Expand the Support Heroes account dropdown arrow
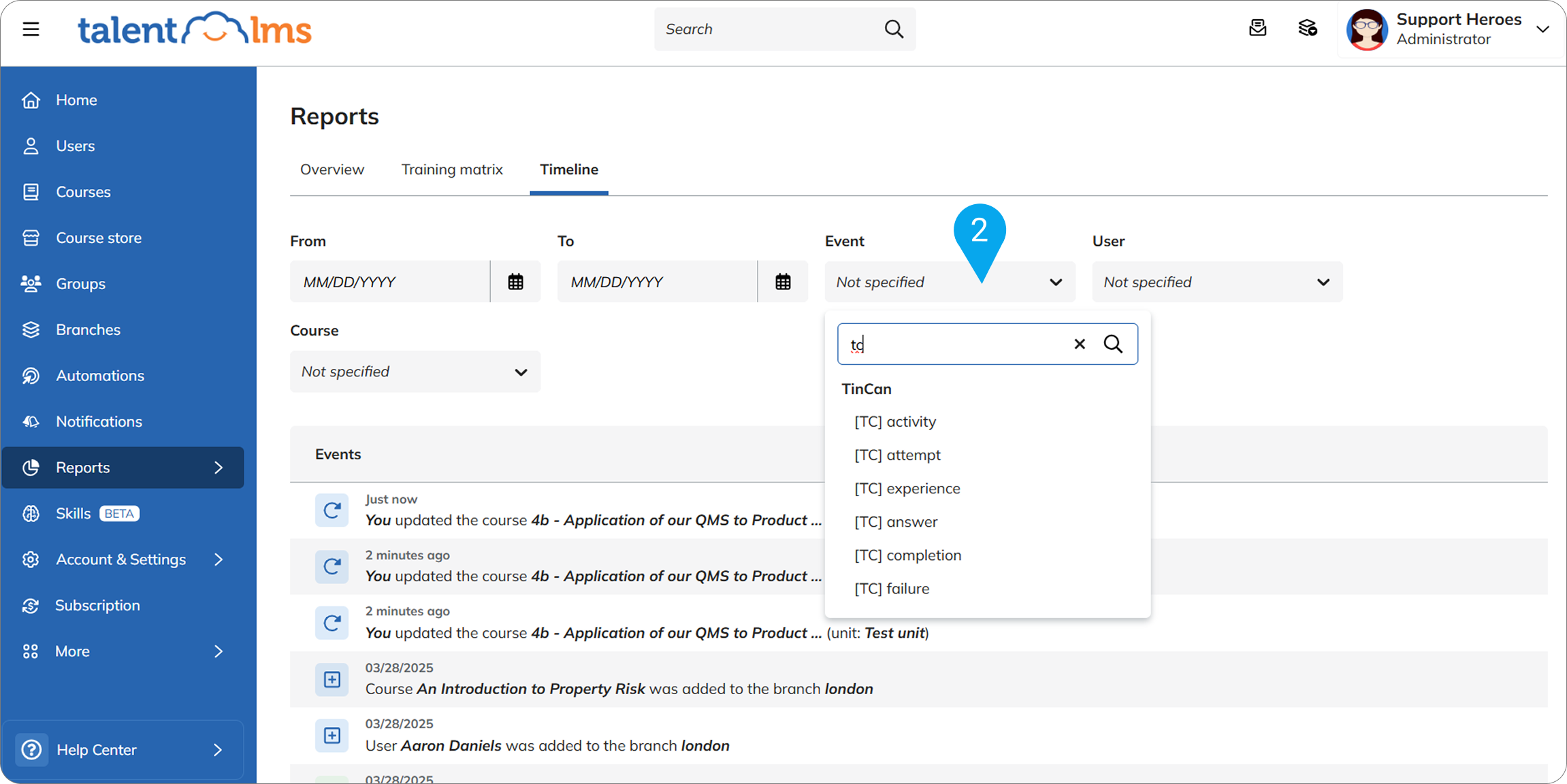Image resolution: width=1567 pixels, height=784 pixels. pos(1543,29)
